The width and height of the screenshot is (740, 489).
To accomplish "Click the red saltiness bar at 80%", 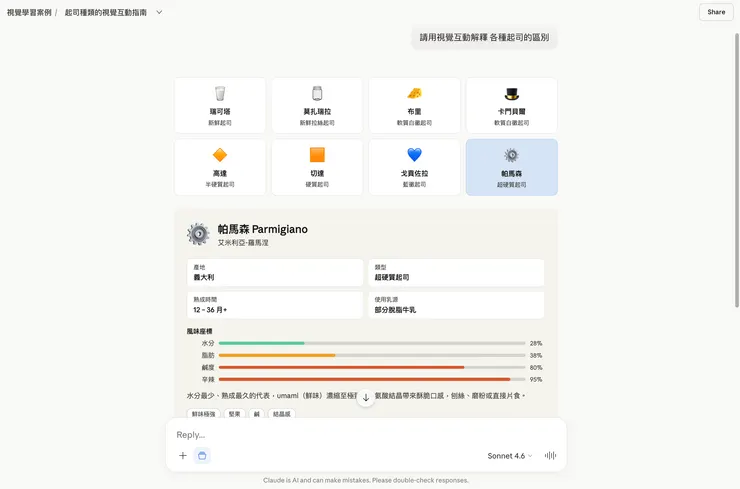I will (341, 367).
